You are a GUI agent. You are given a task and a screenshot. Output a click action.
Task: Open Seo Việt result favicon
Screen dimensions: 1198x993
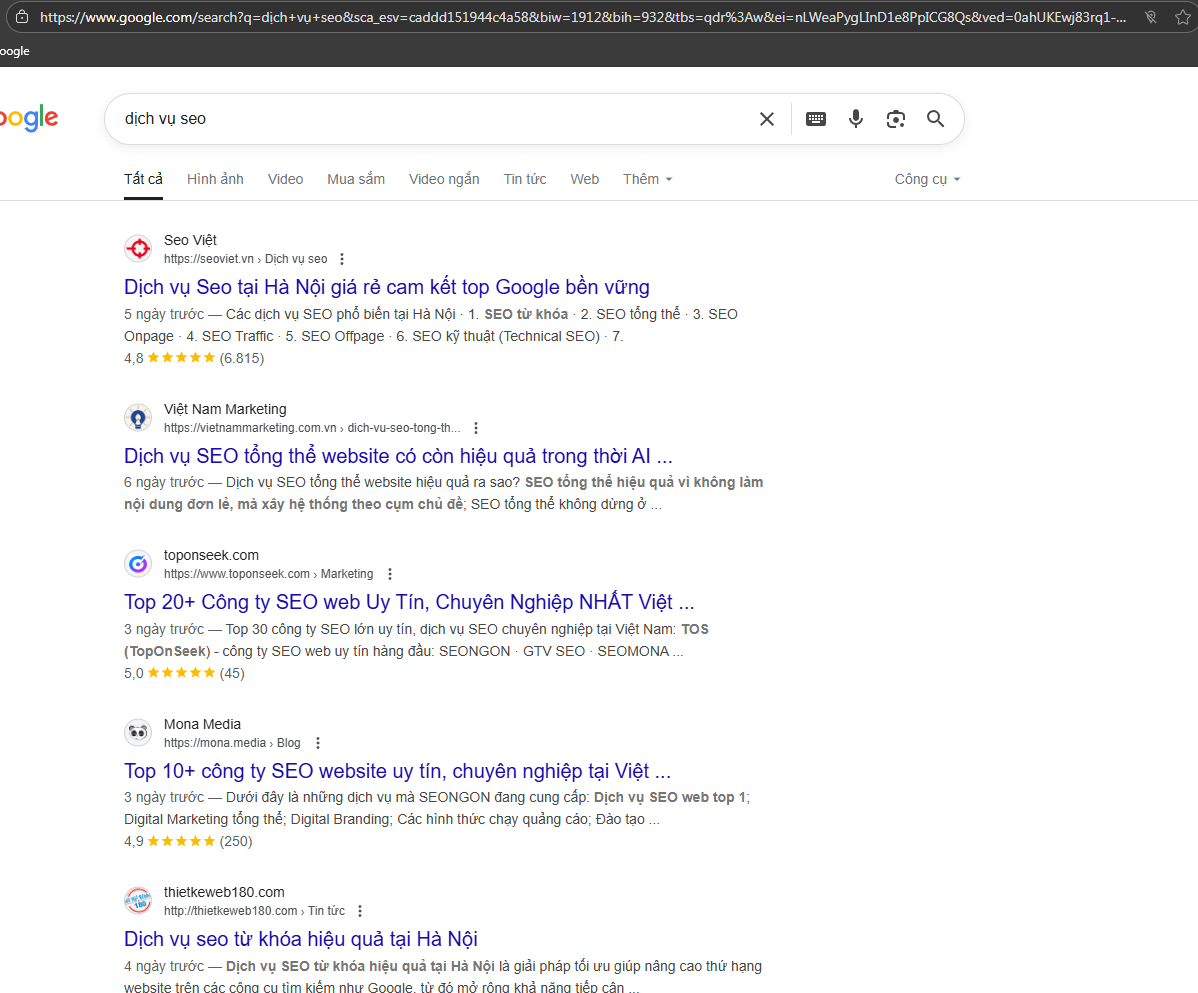[138, 248]
